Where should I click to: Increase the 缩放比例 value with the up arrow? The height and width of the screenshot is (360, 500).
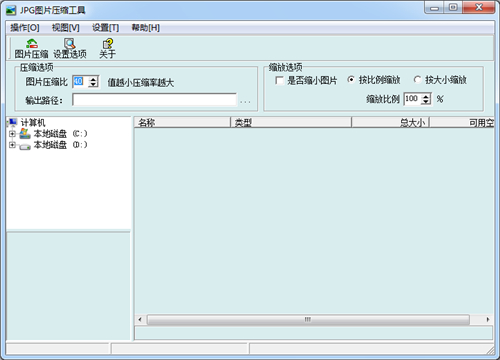click(426, 96)
